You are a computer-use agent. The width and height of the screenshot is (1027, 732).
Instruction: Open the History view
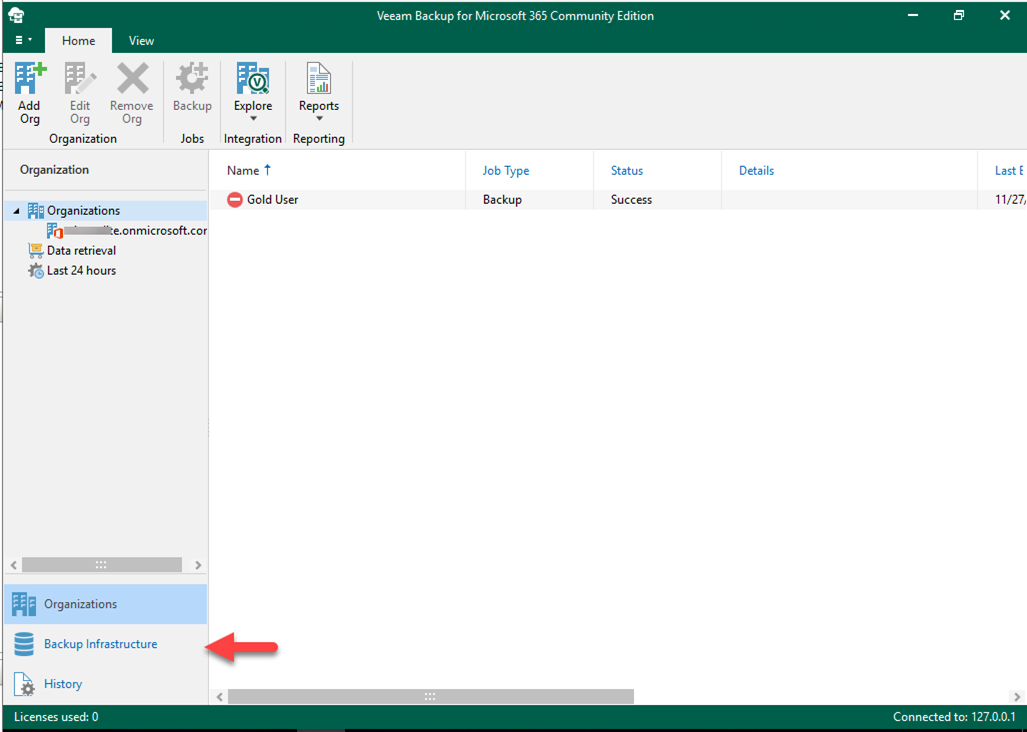(105, 684)
